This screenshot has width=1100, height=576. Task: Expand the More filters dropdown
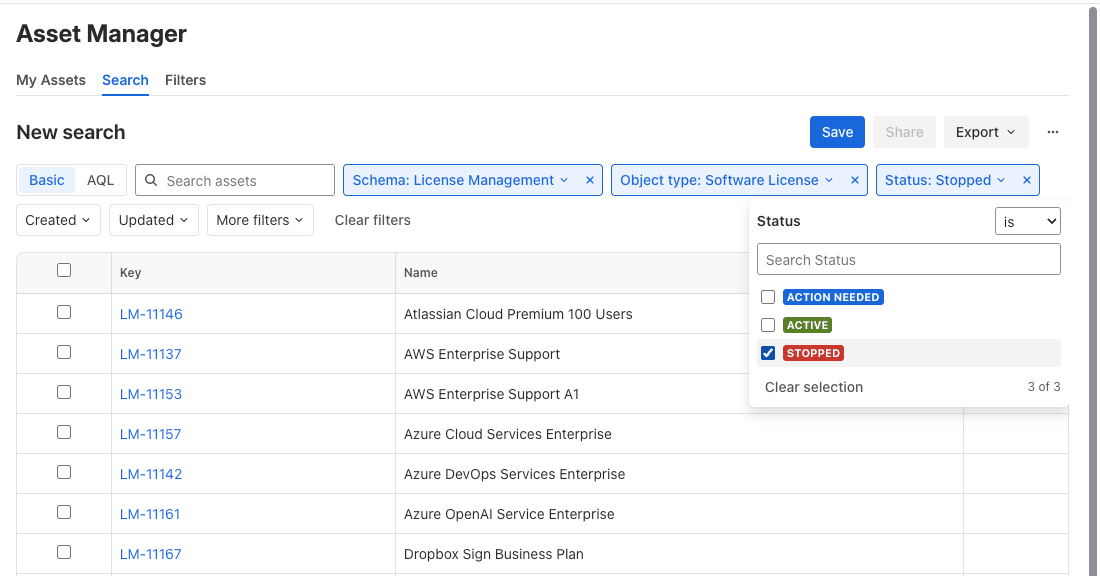click(x=260, y=220)
